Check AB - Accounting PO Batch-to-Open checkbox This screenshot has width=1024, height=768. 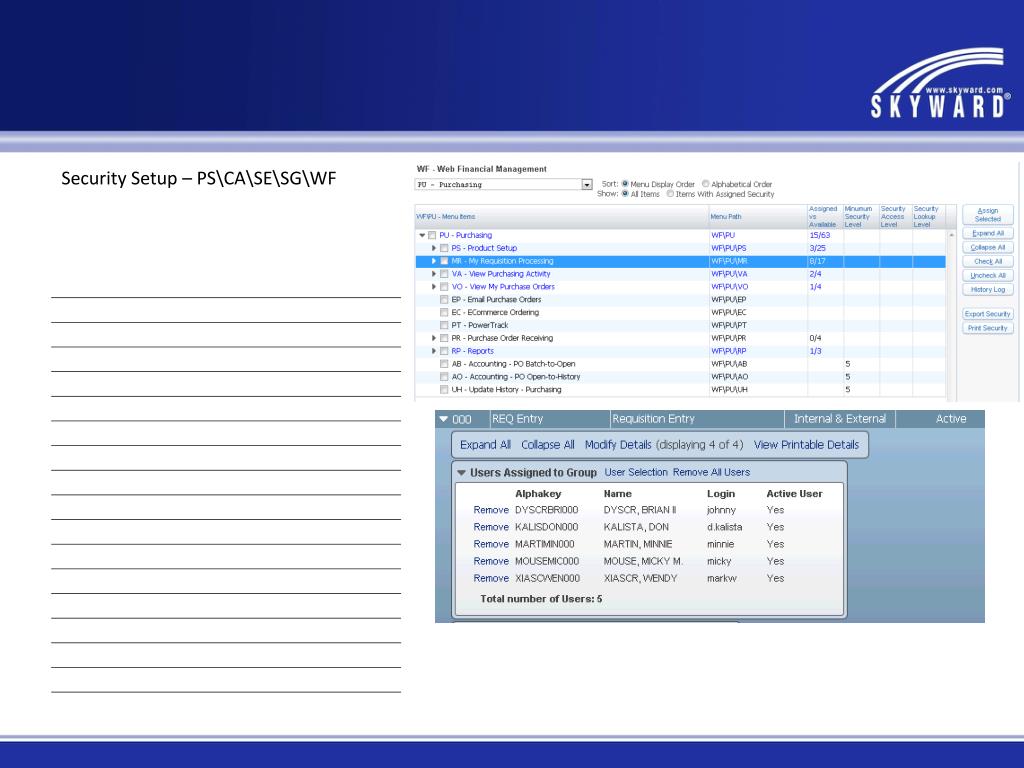[444, 364]
